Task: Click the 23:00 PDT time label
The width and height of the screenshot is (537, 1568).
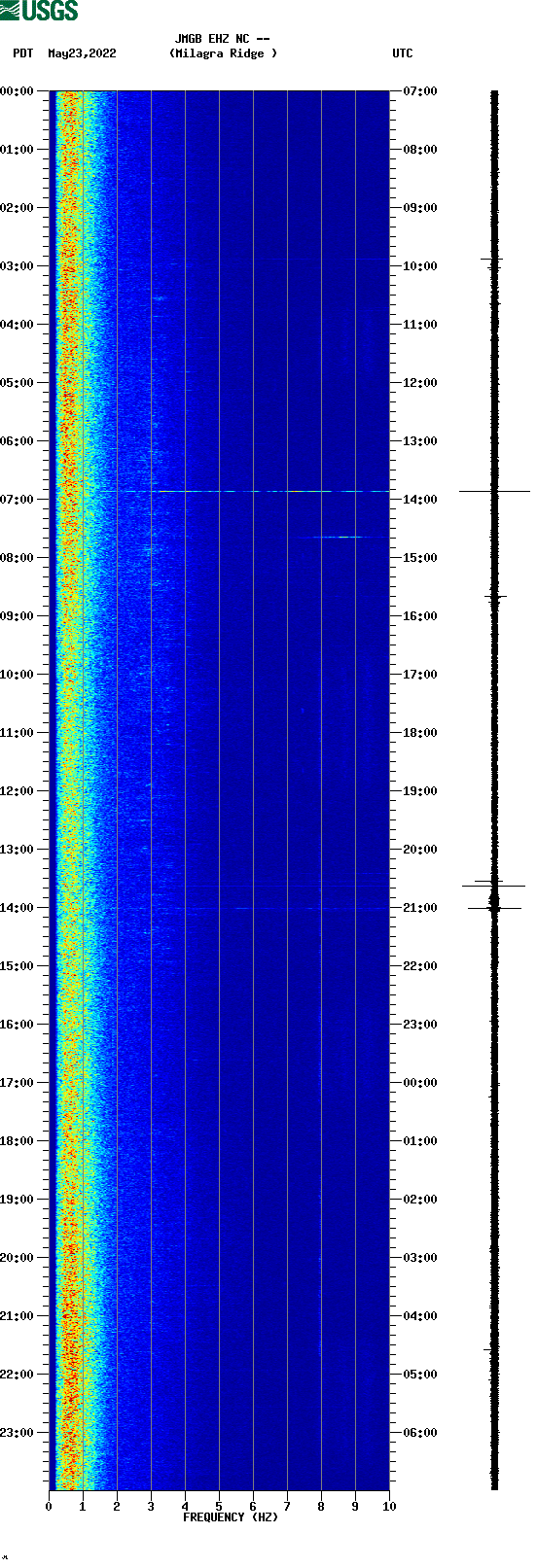Action: tap(18, 1433)
